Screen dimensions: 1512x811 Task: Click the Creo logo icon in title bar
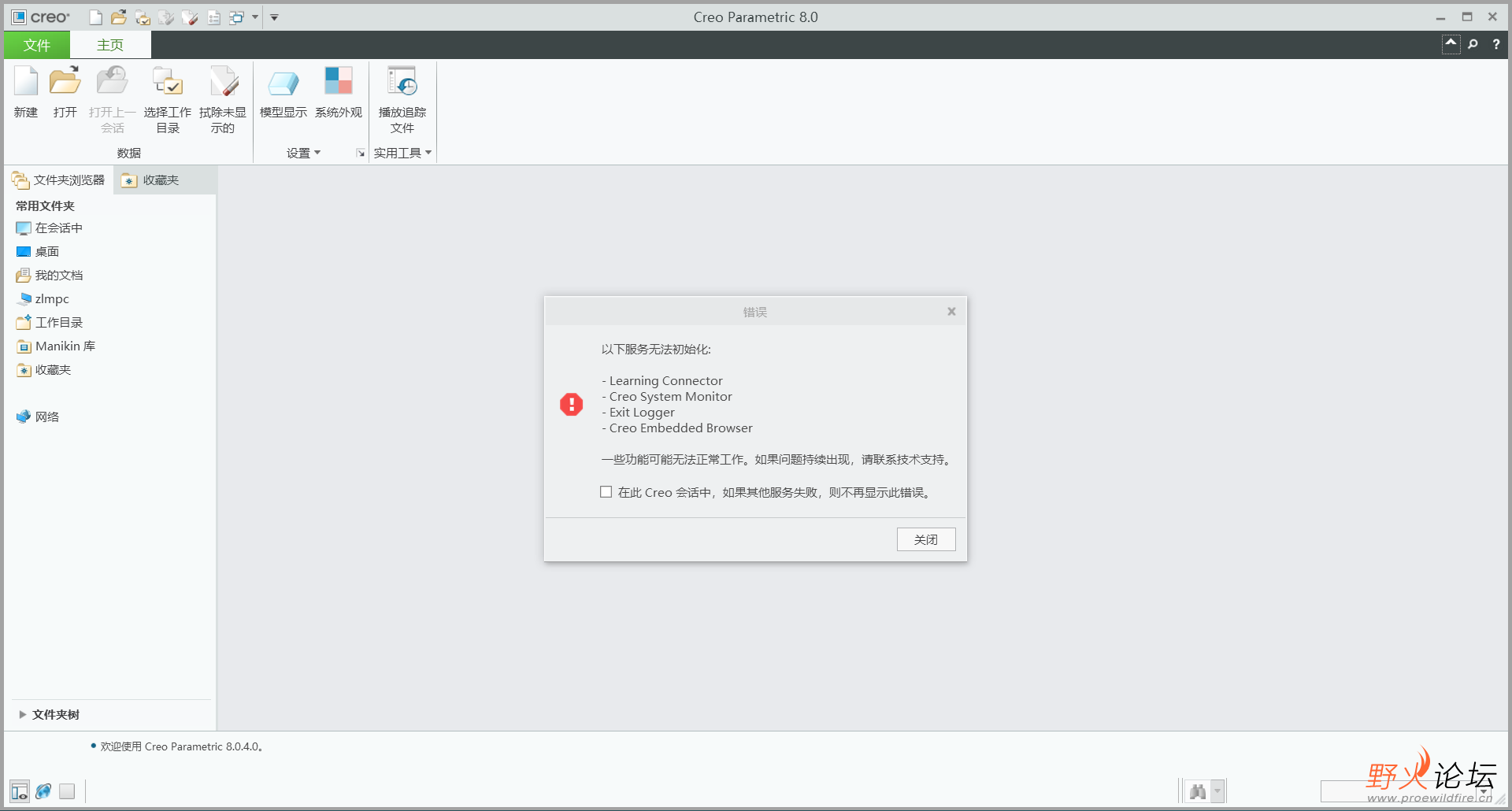click(19, 17)
